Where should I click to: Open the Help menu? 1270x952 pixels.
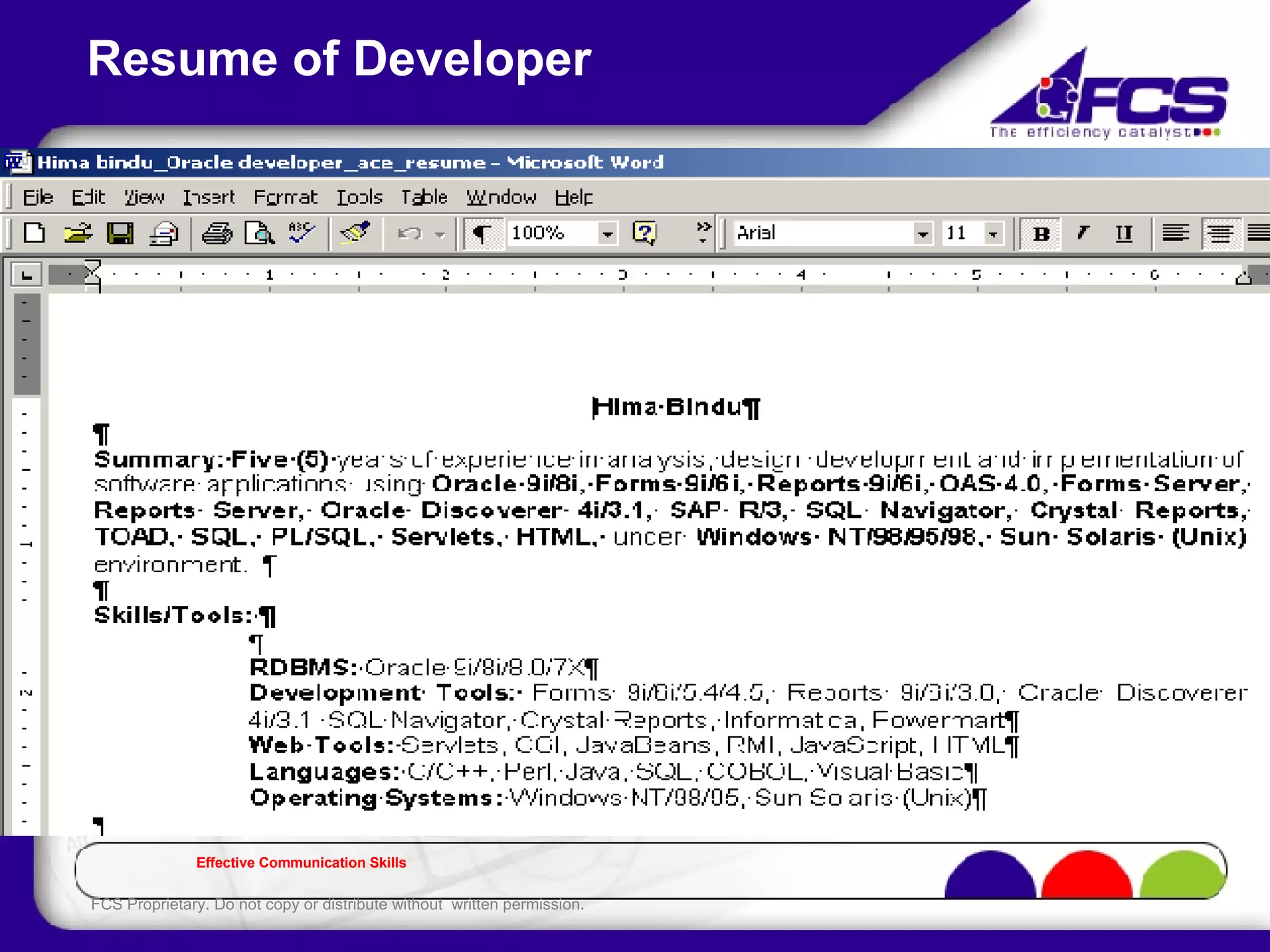574,197
